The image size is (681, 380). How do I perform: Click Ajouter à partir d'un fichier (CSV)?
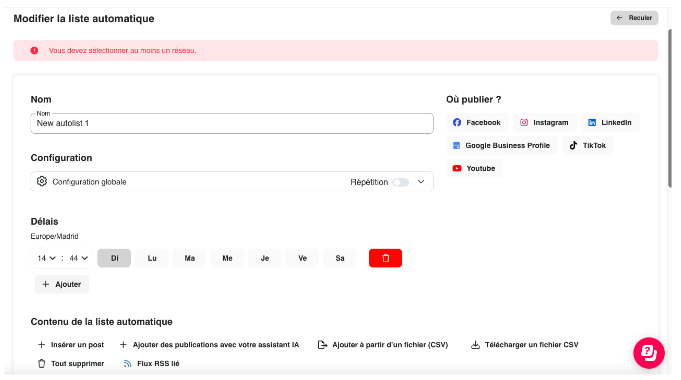pos(383,344)
